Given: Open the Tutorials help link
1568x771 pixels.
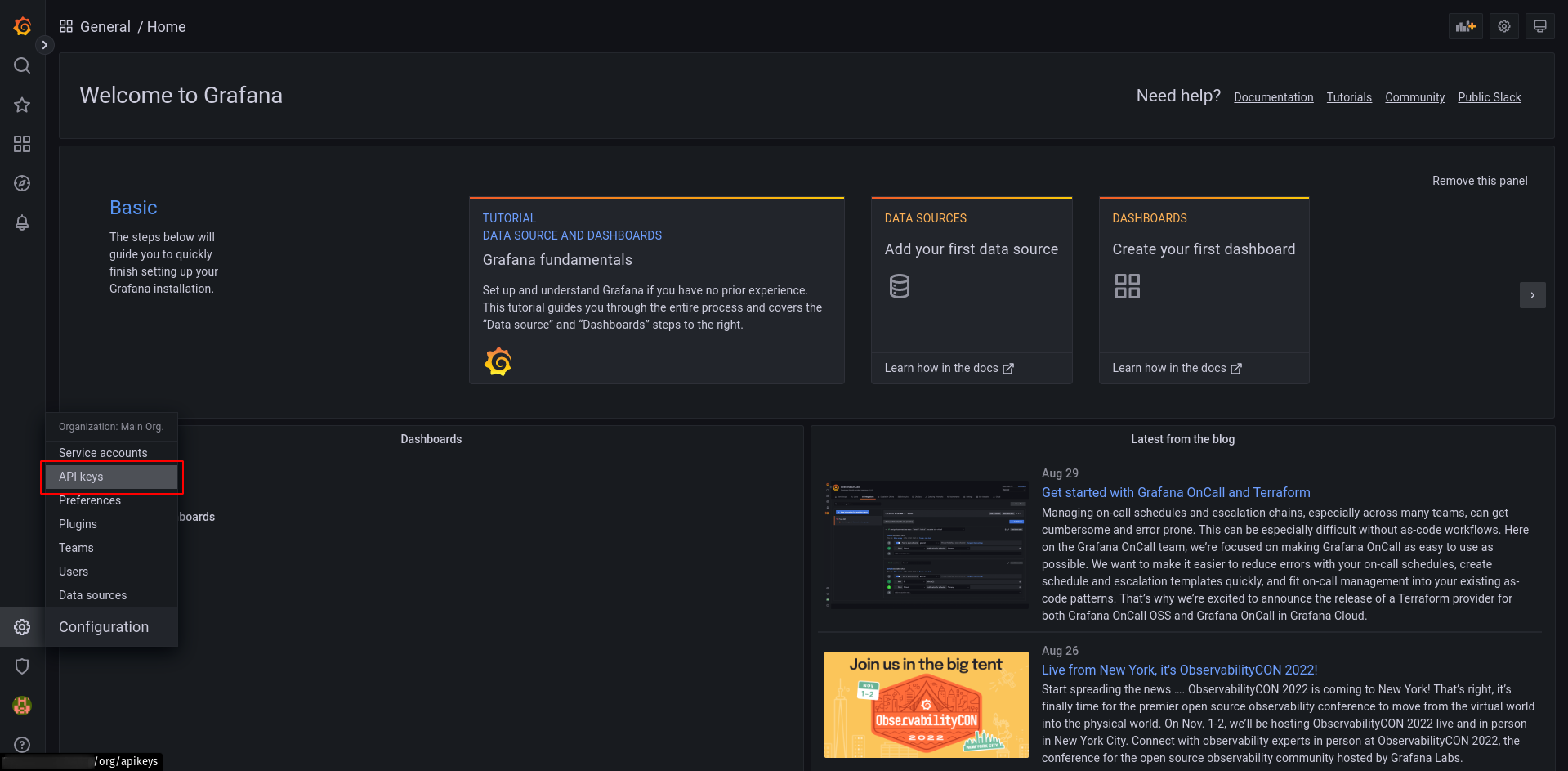Looking at the screenshot, I should 1349,97.
